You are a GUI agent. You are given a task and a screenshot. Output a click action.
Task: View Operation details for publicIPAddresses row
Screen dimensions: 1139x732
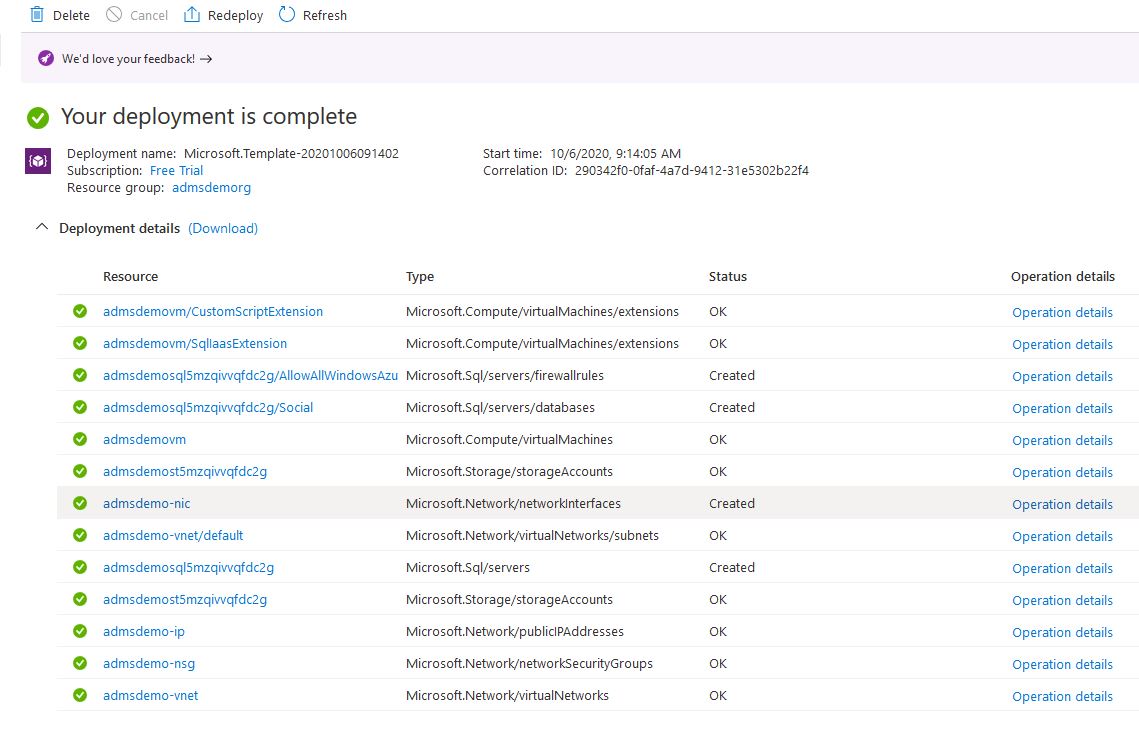click(1062, 632)
